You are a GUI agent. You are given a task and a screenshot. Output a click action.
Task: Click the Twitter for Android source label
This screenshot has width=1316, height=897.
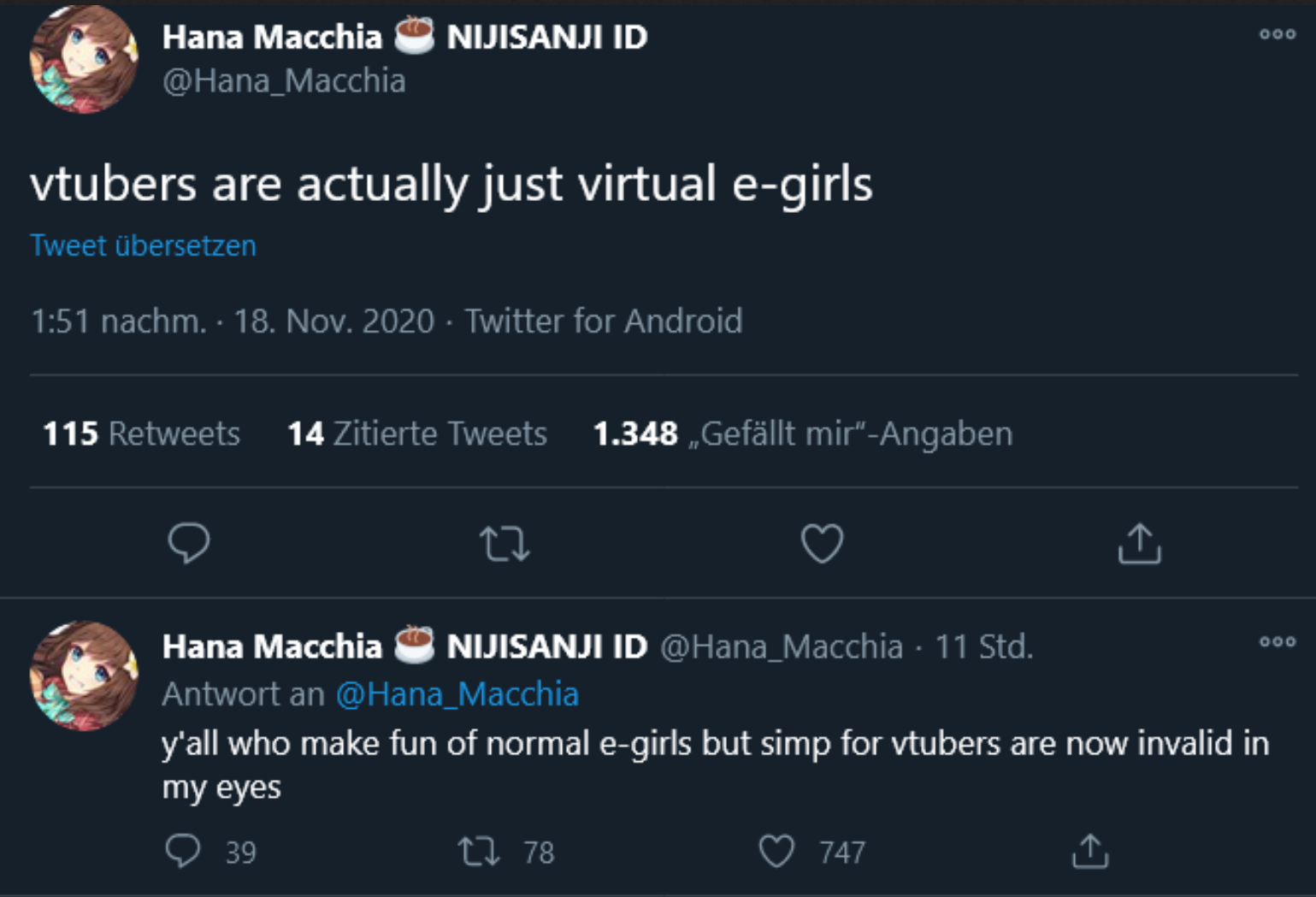604,322
